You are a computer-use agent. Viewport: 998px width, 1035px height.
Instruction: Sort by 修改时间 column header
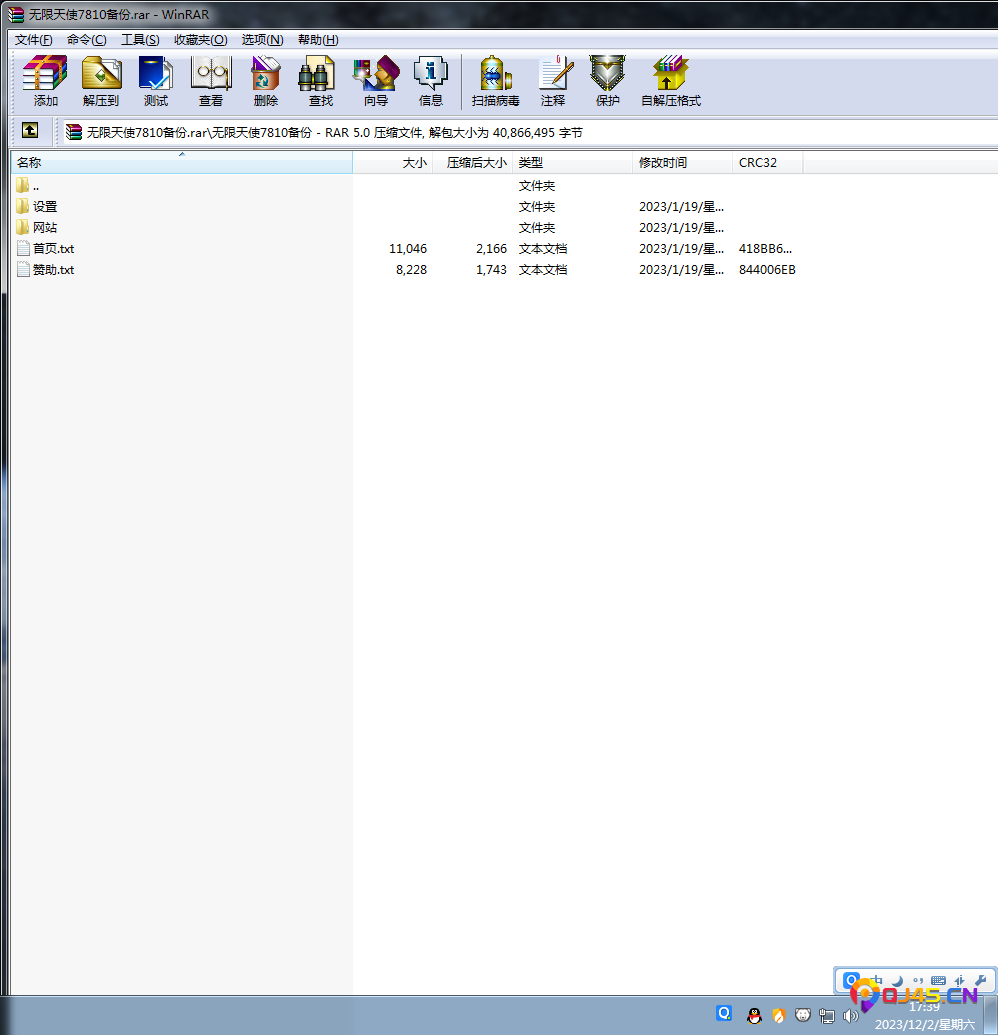pos(682,162)
